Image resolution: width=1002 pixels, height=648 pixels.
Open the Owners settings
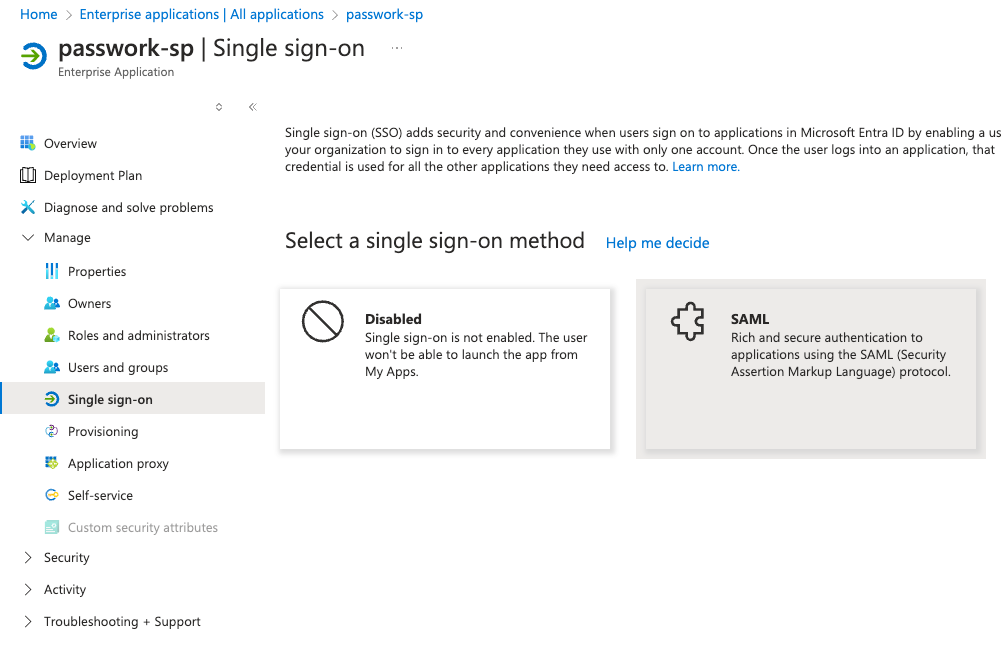tap(90, 303)
